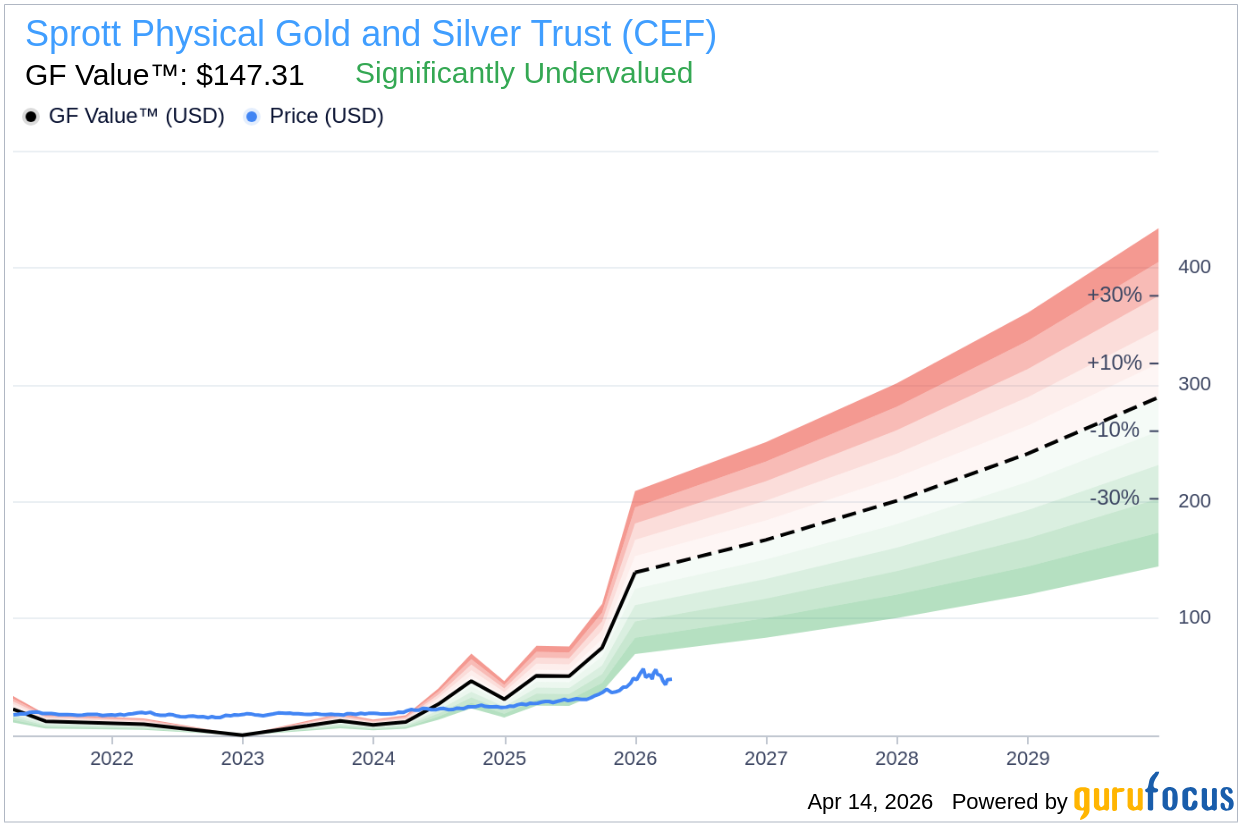
Task: Toggle the Price (USD) legend label
Action: (x=326, y=116)
